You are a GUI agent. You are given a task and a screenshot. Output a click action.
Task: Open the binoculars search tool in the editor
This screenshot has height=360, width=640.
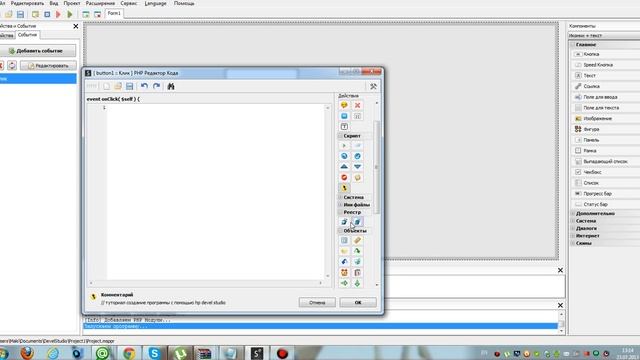coord(171,86)
